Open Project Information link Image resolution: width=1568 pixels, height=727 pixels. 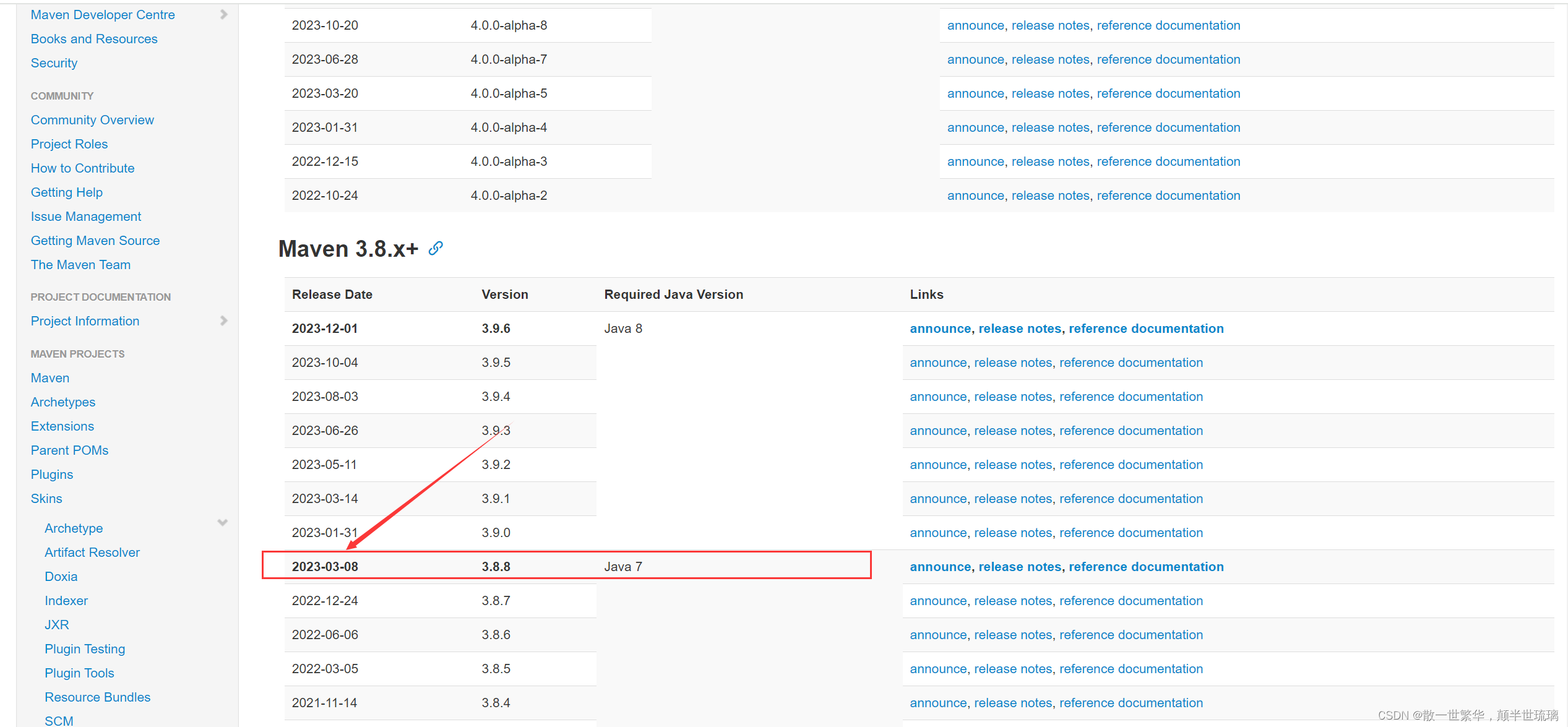(x=85, y=321)
